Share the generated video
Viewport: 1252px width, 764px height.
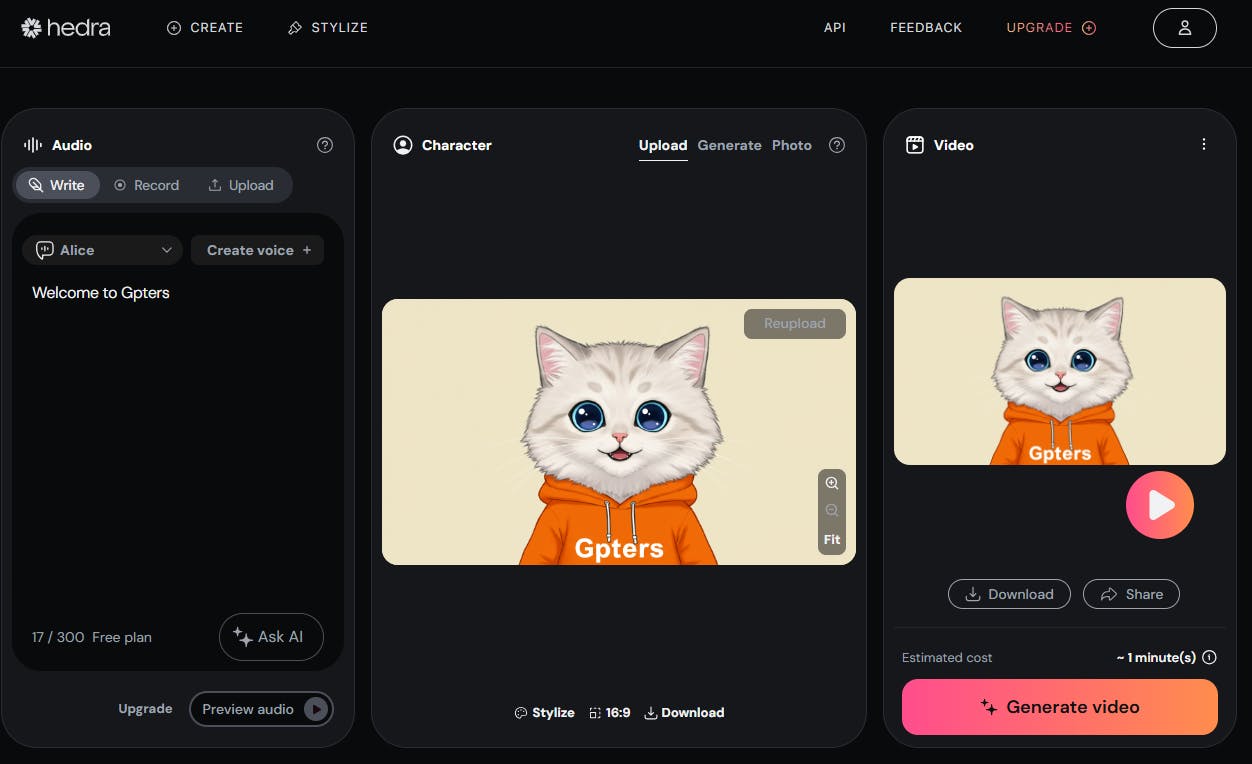coord(1131,594)
